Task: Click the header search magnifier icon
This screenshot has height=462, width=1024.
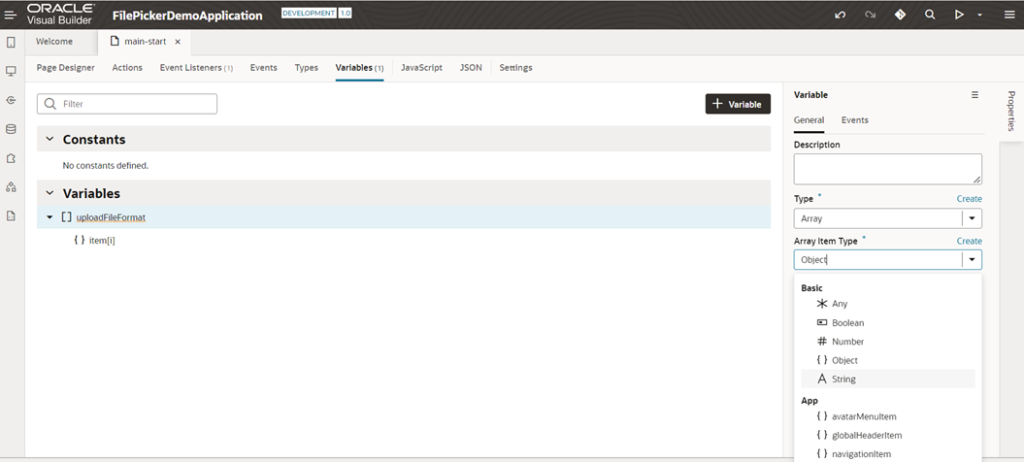Action: [x=930, y=15]
